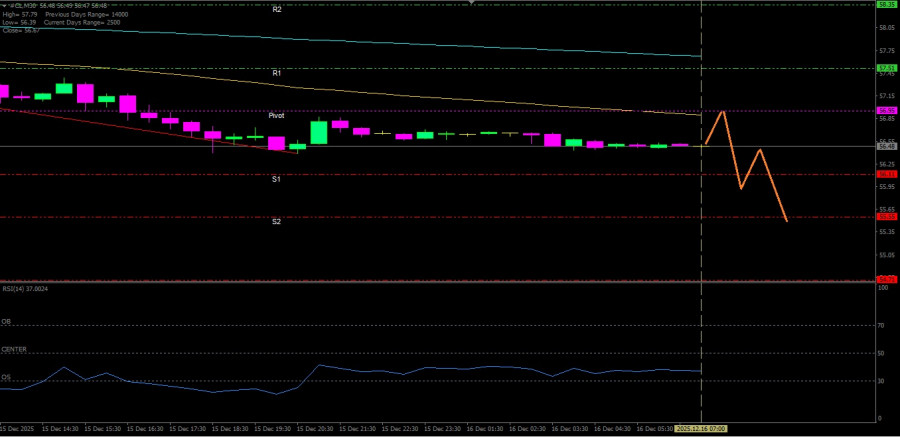This screenshot has width=900, height=437.
Task: Click the 16 Dec 01:30 time axis label
Action: click(x=483, y=429)
